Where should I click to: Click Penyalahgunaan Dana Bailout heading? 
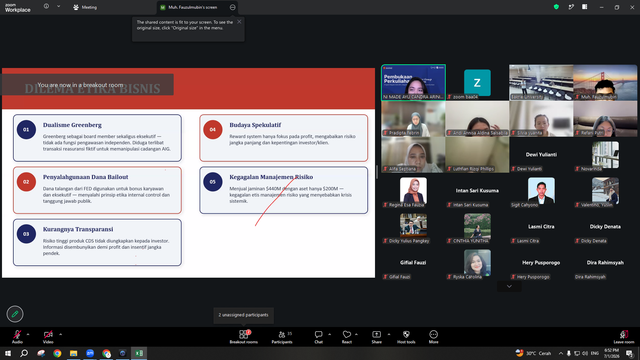[85, 177]
